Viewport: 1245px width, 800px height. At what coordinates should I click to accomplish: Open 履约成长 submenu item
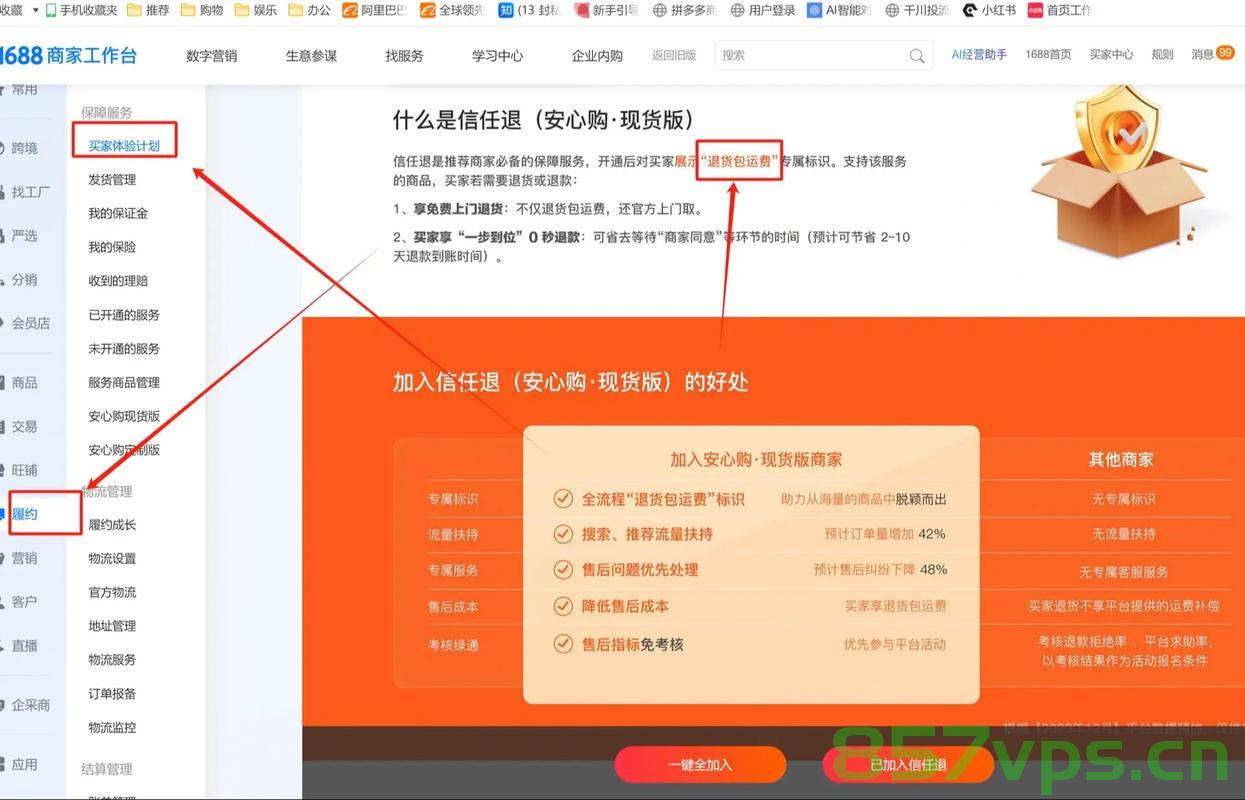pos(112,525)
